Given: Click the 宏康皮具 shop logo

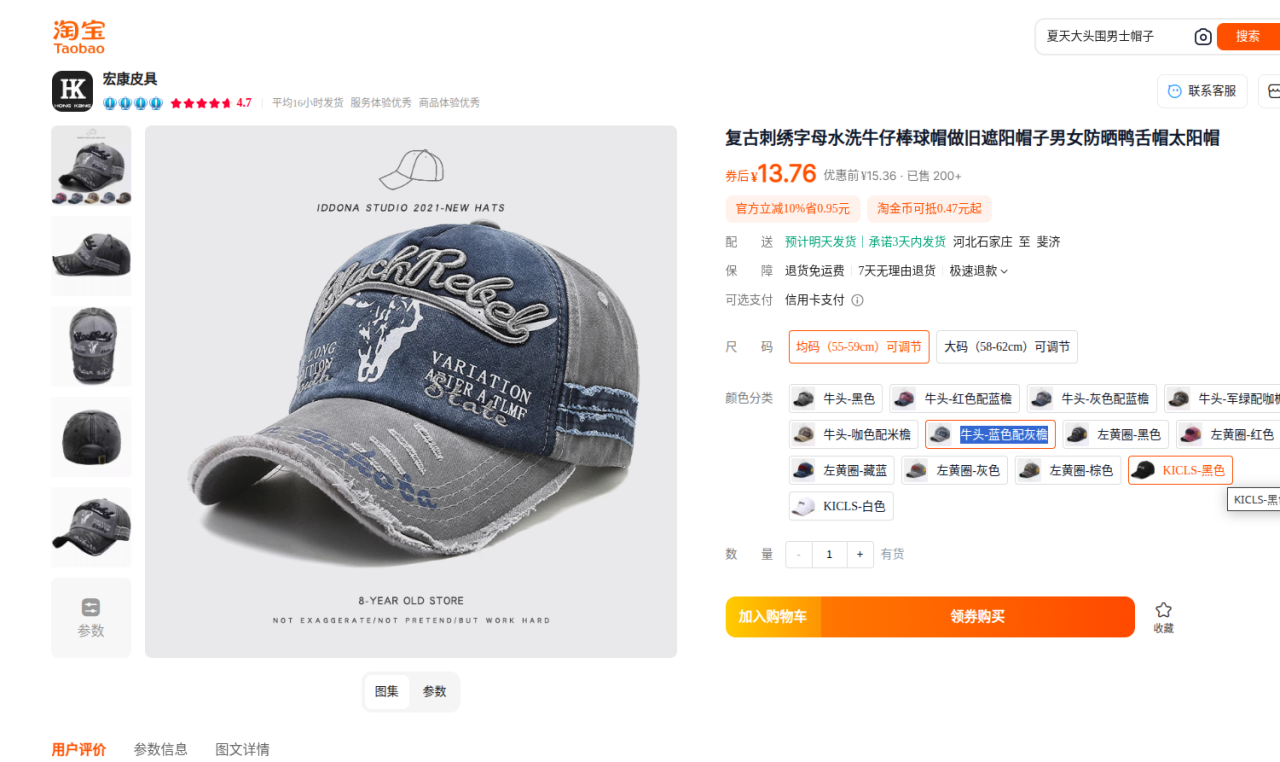Looking at the screenshot, I should pos(72,91).
